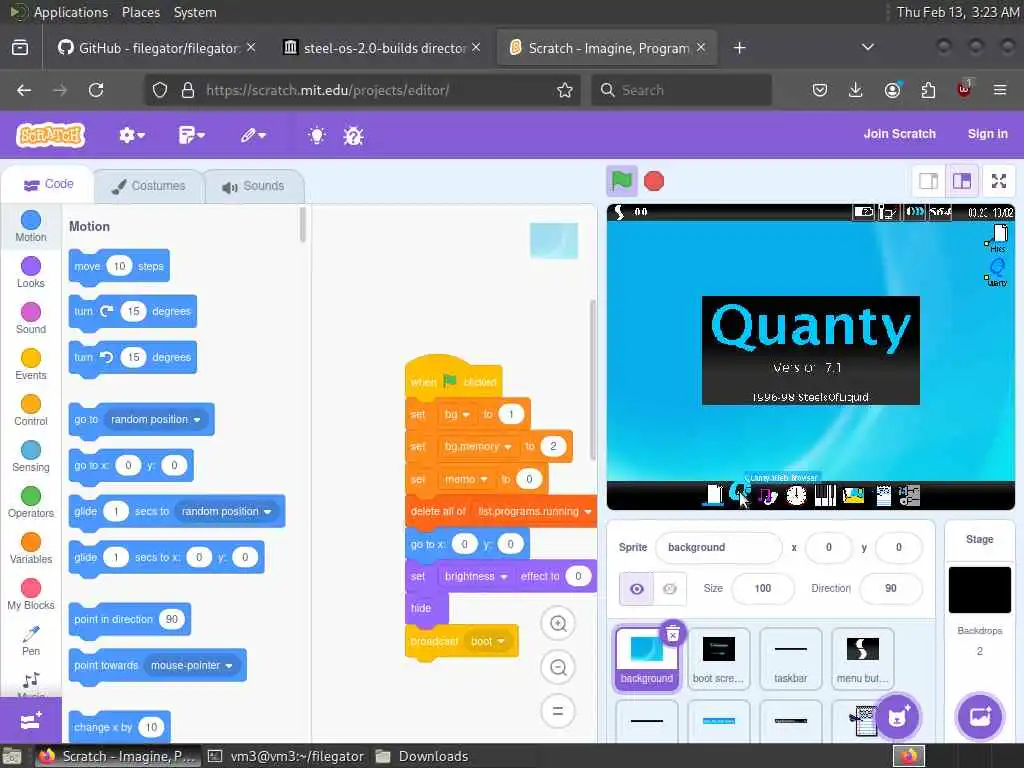
Task: Click the 'hide' block in the script
Action: [x=426, y=608]
